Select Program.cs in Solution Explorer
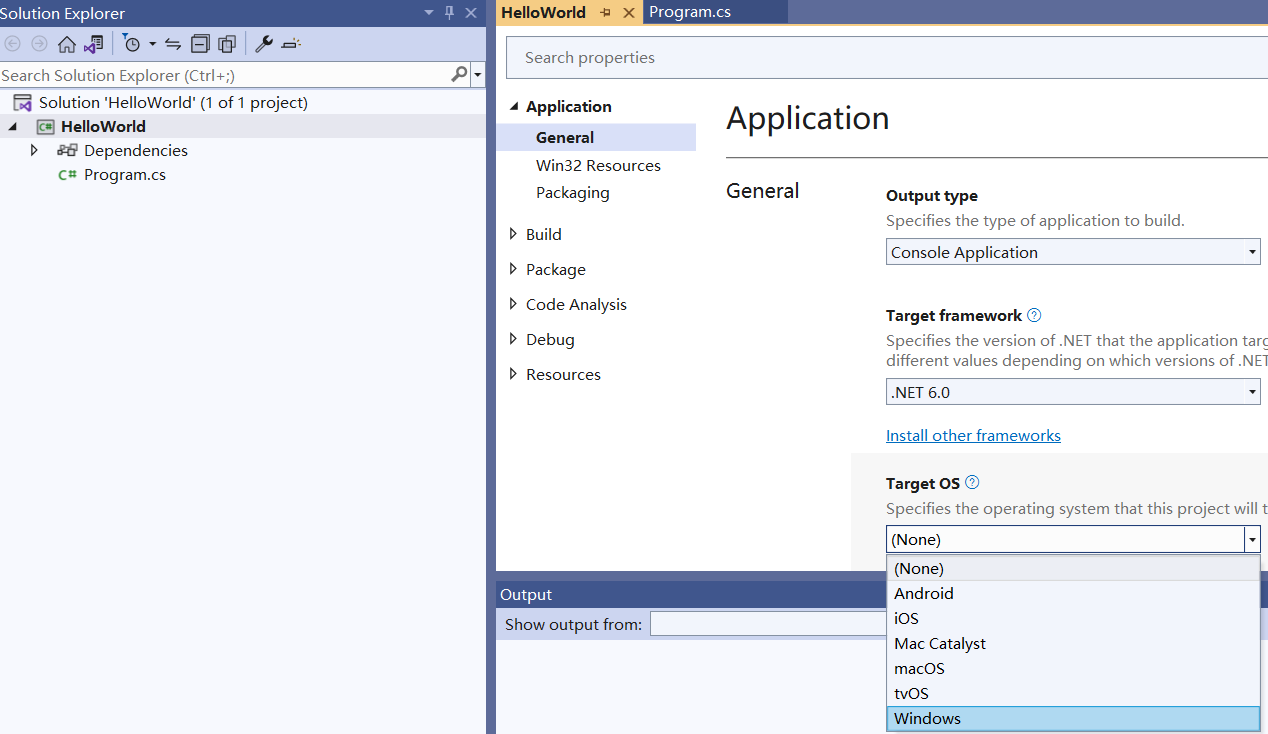This screenshot has height=734, width=1268. 125,174
